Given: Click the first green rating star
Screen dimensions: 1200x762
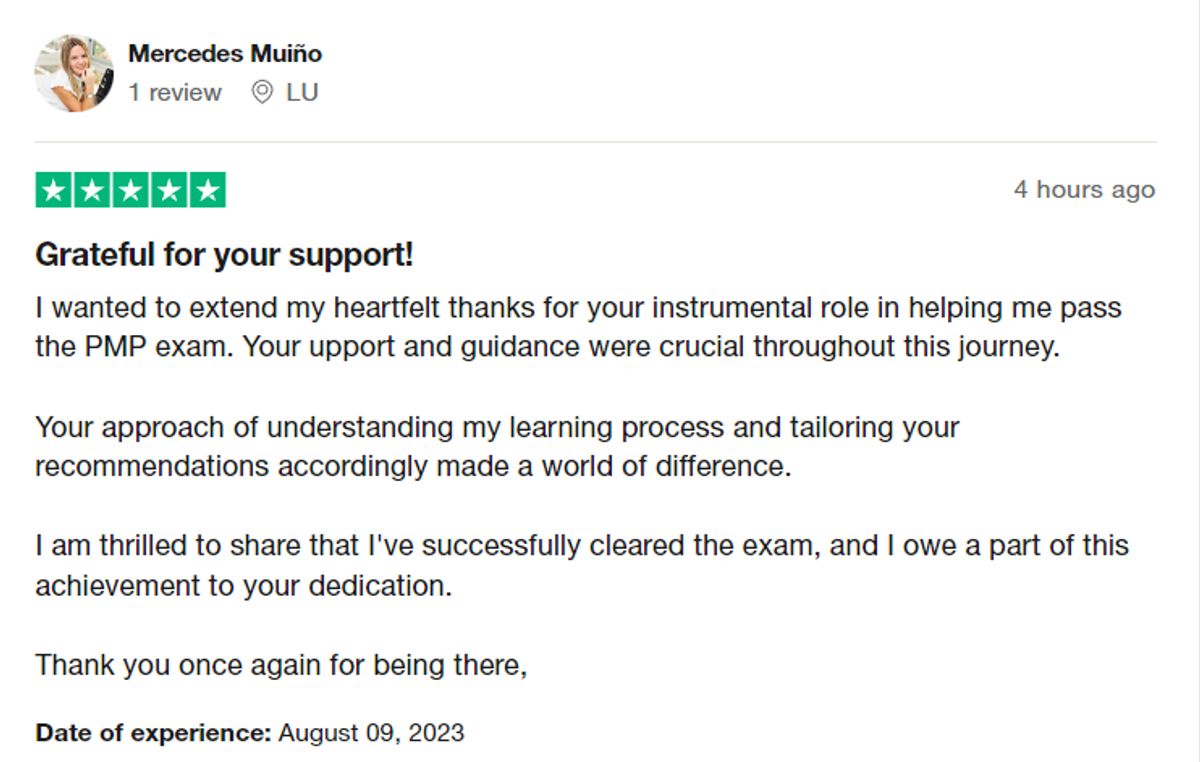Looking at the screenshot, I should 55,190.
